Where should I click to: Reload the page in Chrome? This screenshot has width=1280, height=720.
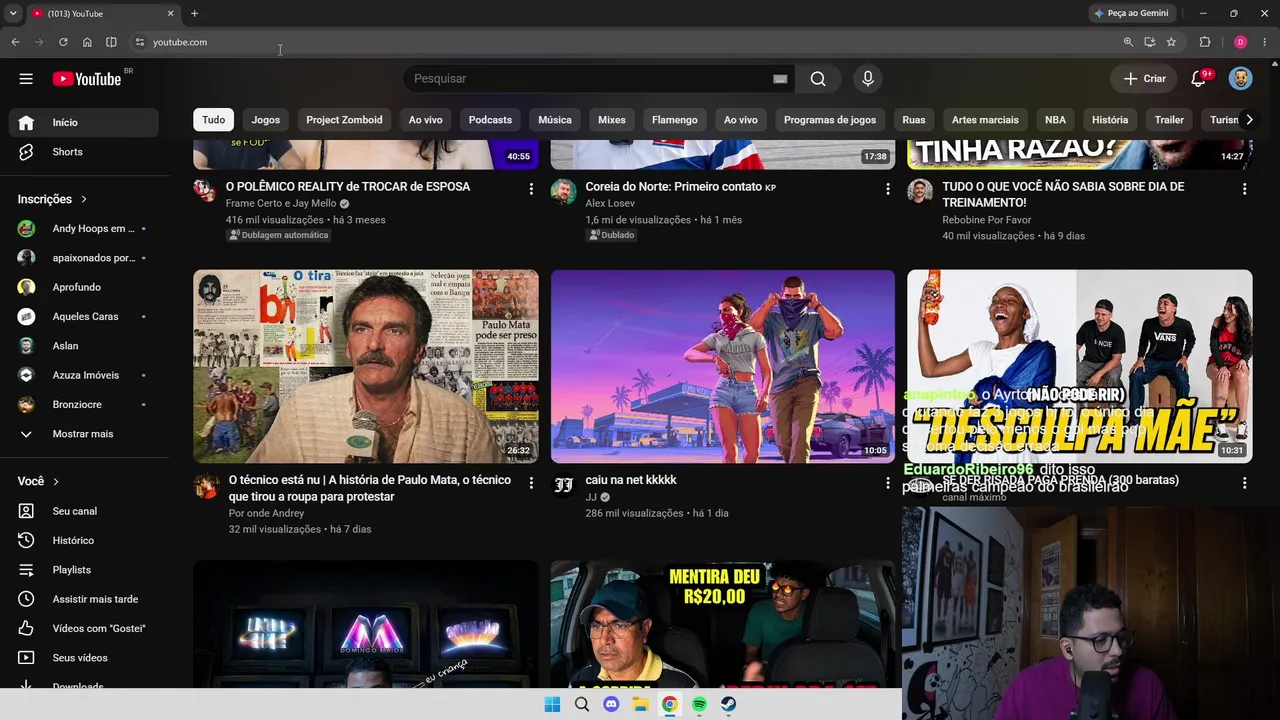(x=63, y=42)
